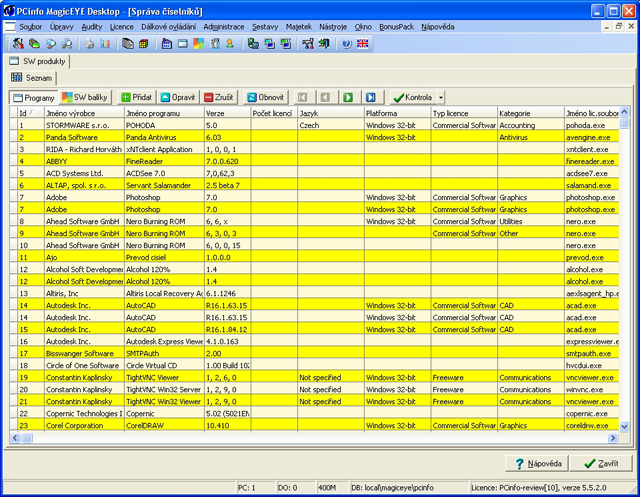640x497 pixels.
Task: Click the blue building toolbar icon
Action: click(167, 43)
